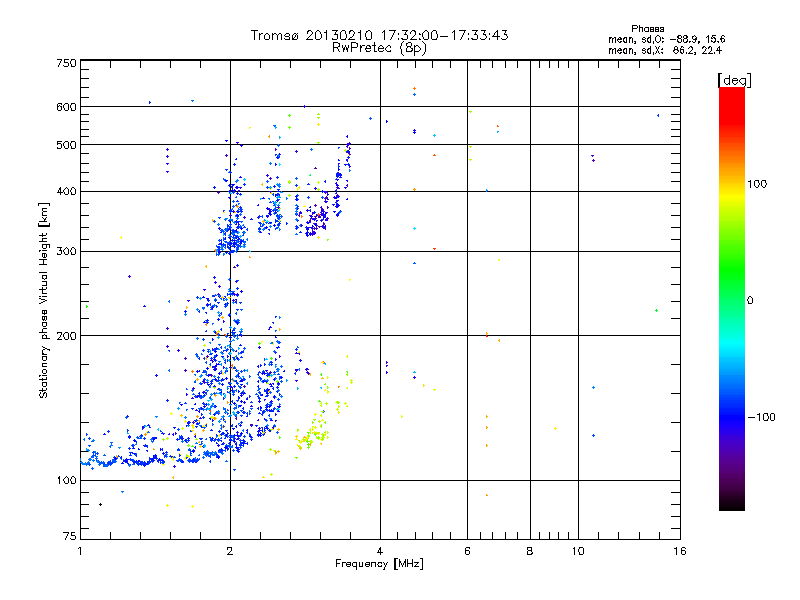This screenshot has width=800, height=600.
Task: Click the x-axis tick label '6'
Action: click(x=467, y=551)
